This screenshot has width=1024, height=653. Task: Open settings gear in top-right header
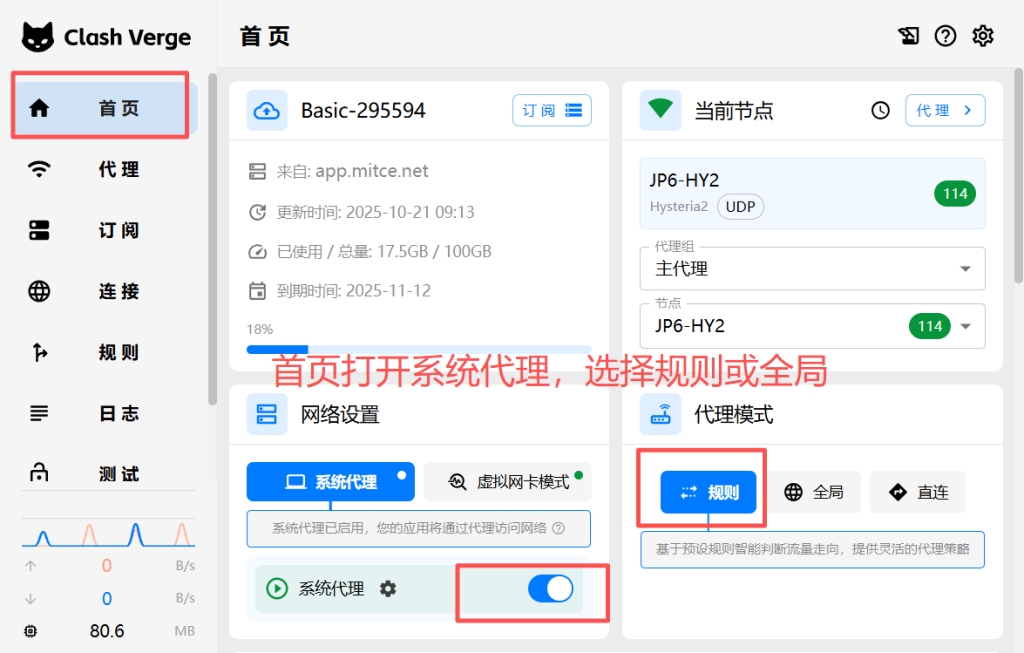[983, 36]
